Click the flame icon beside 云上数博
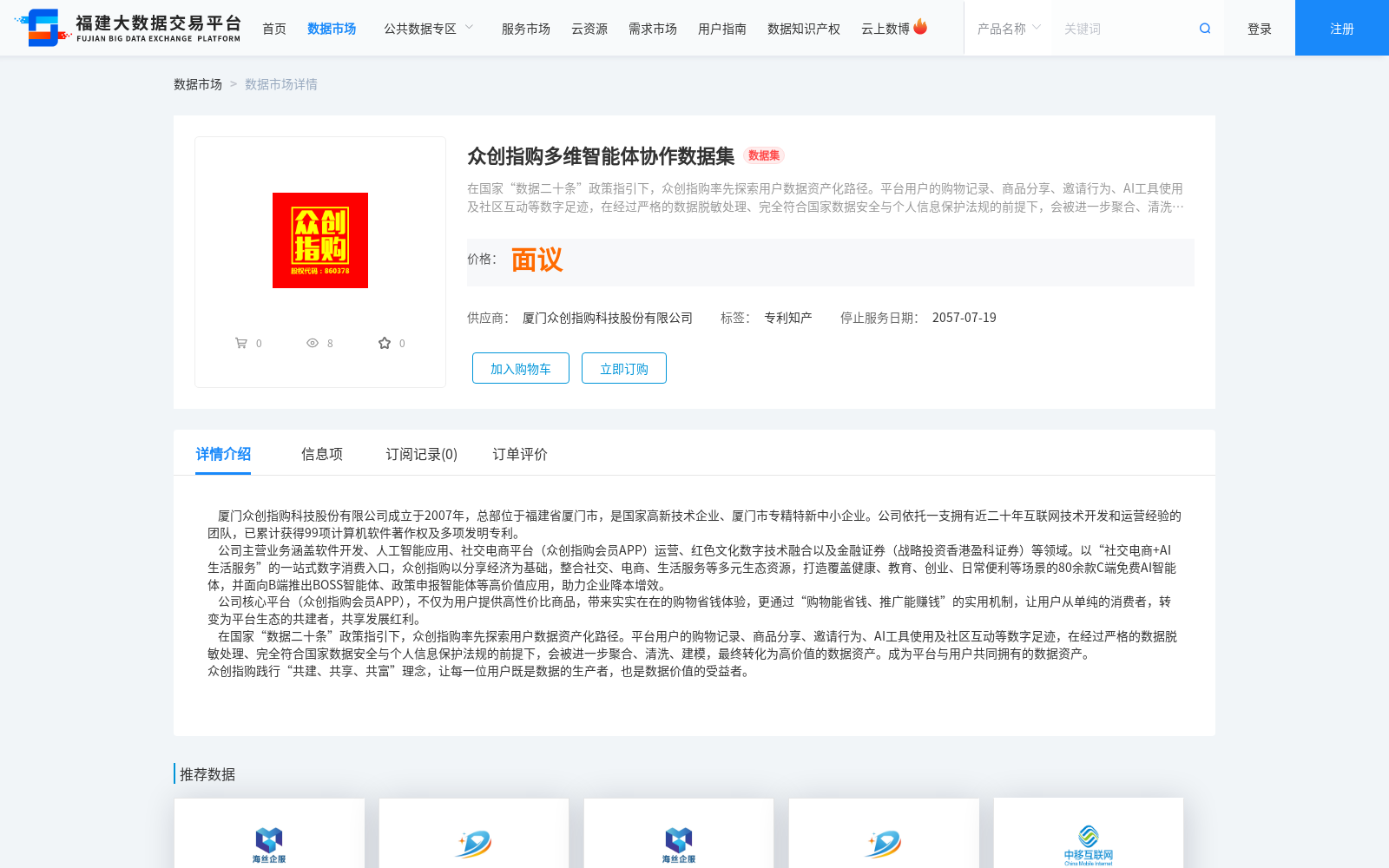 920,27
